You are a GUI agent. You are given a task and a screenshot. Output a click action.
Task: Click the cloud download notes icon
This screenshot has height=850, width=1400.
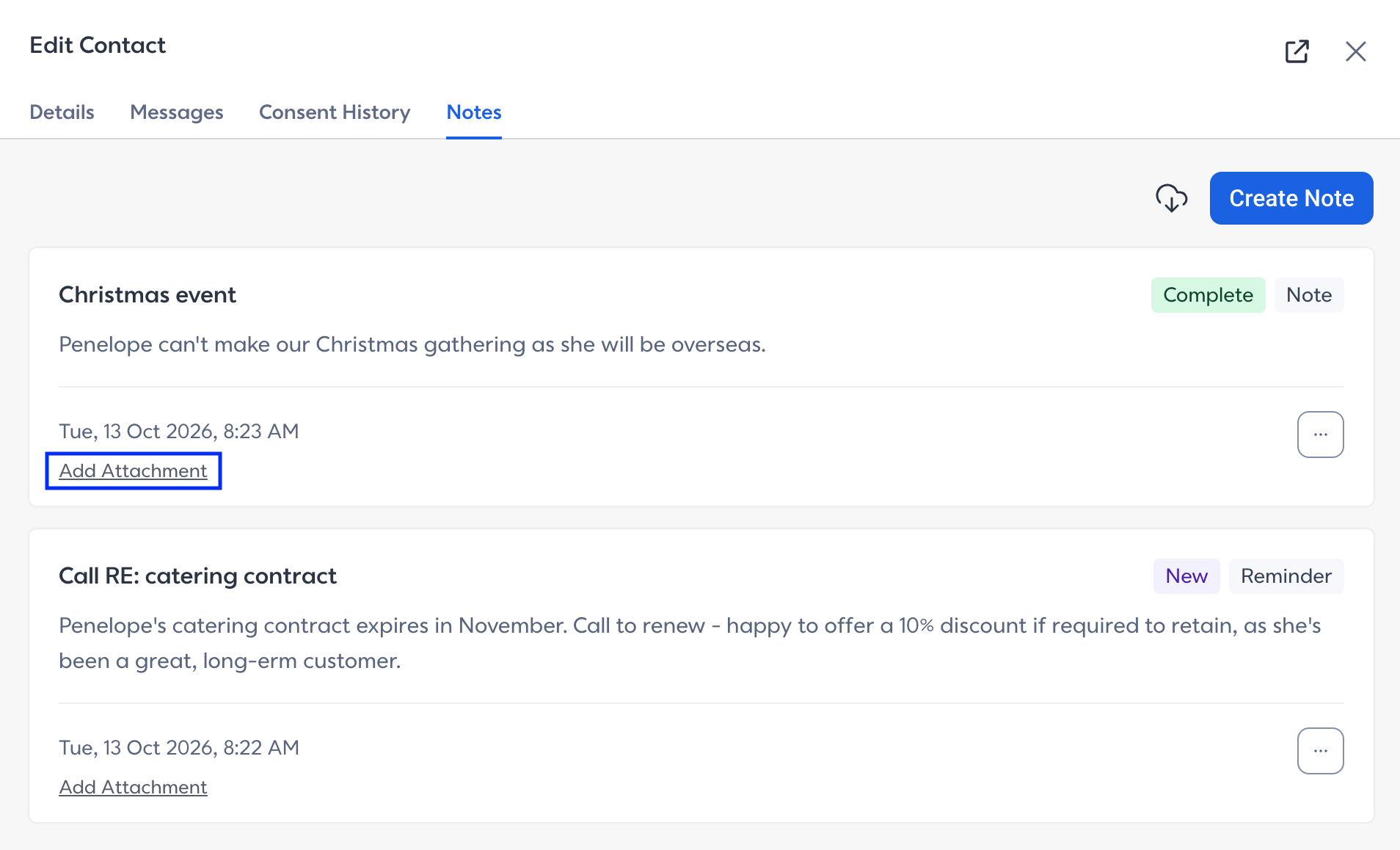tap(1171, 198)
